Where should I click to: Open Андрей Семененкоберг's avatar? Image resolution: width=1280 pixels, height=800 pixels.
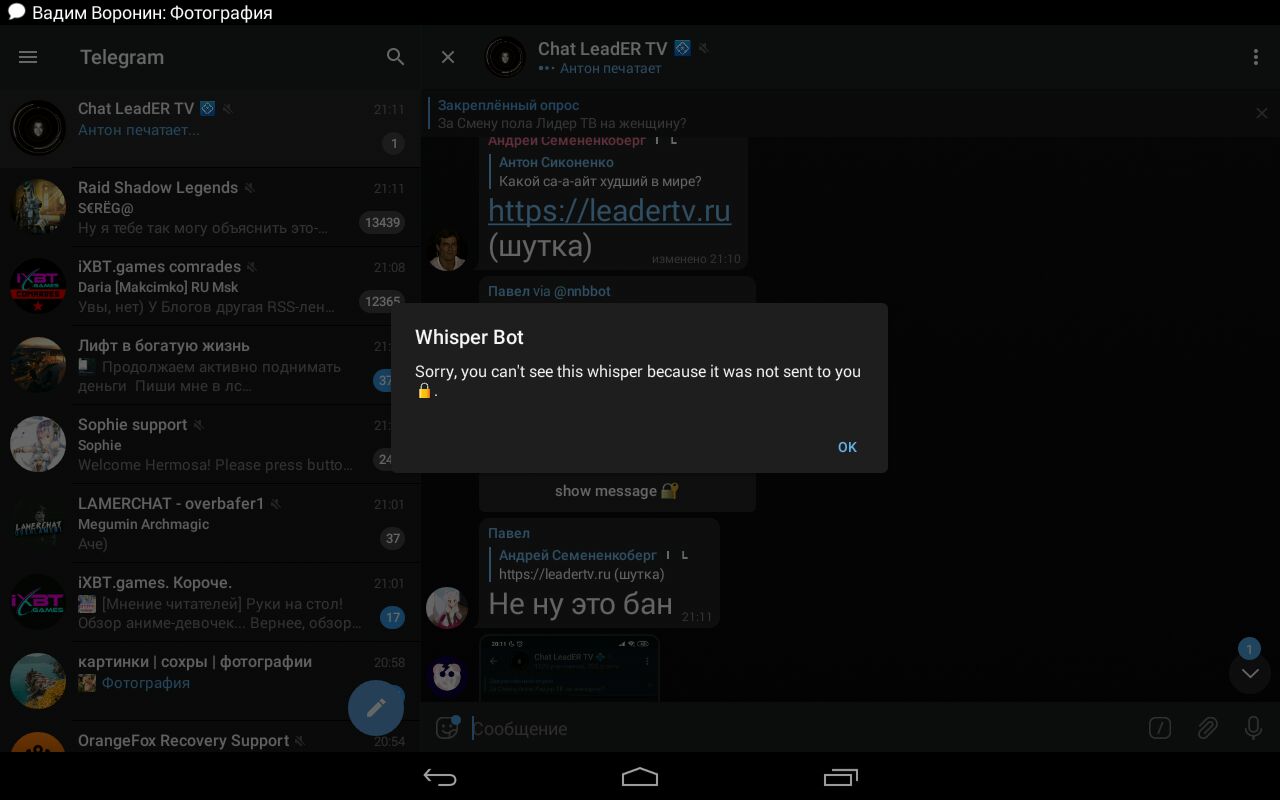447,250
